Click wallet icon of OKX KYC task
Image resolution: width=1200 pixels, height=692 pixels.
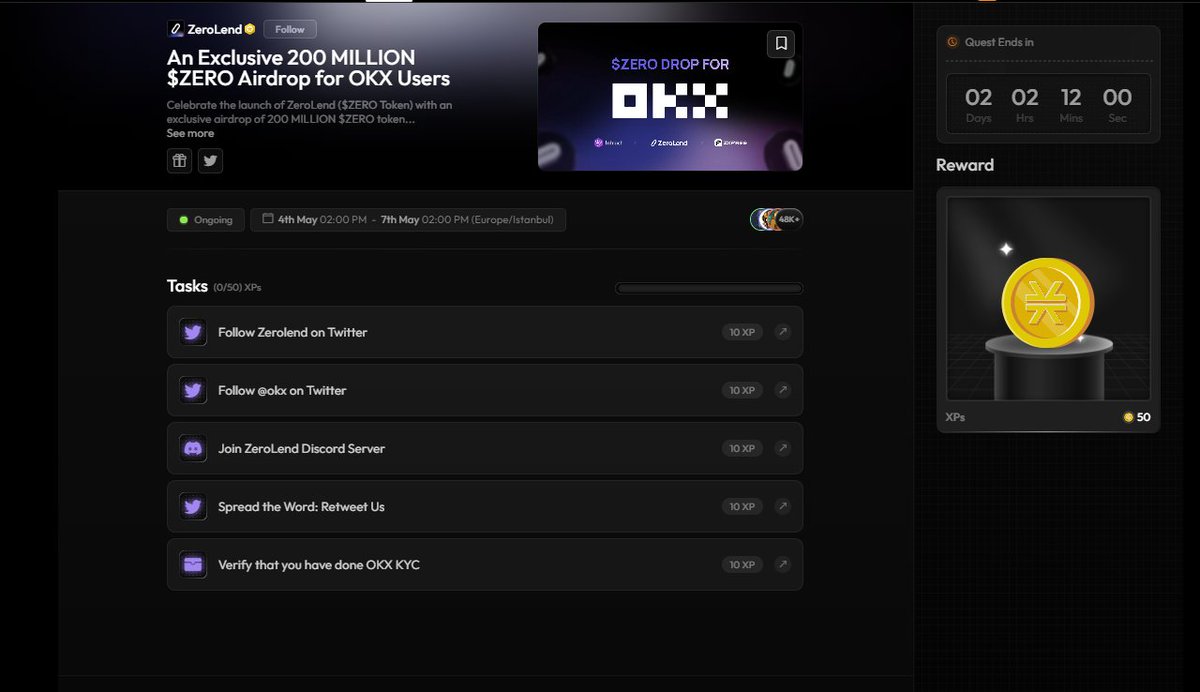tap(193, 564)
